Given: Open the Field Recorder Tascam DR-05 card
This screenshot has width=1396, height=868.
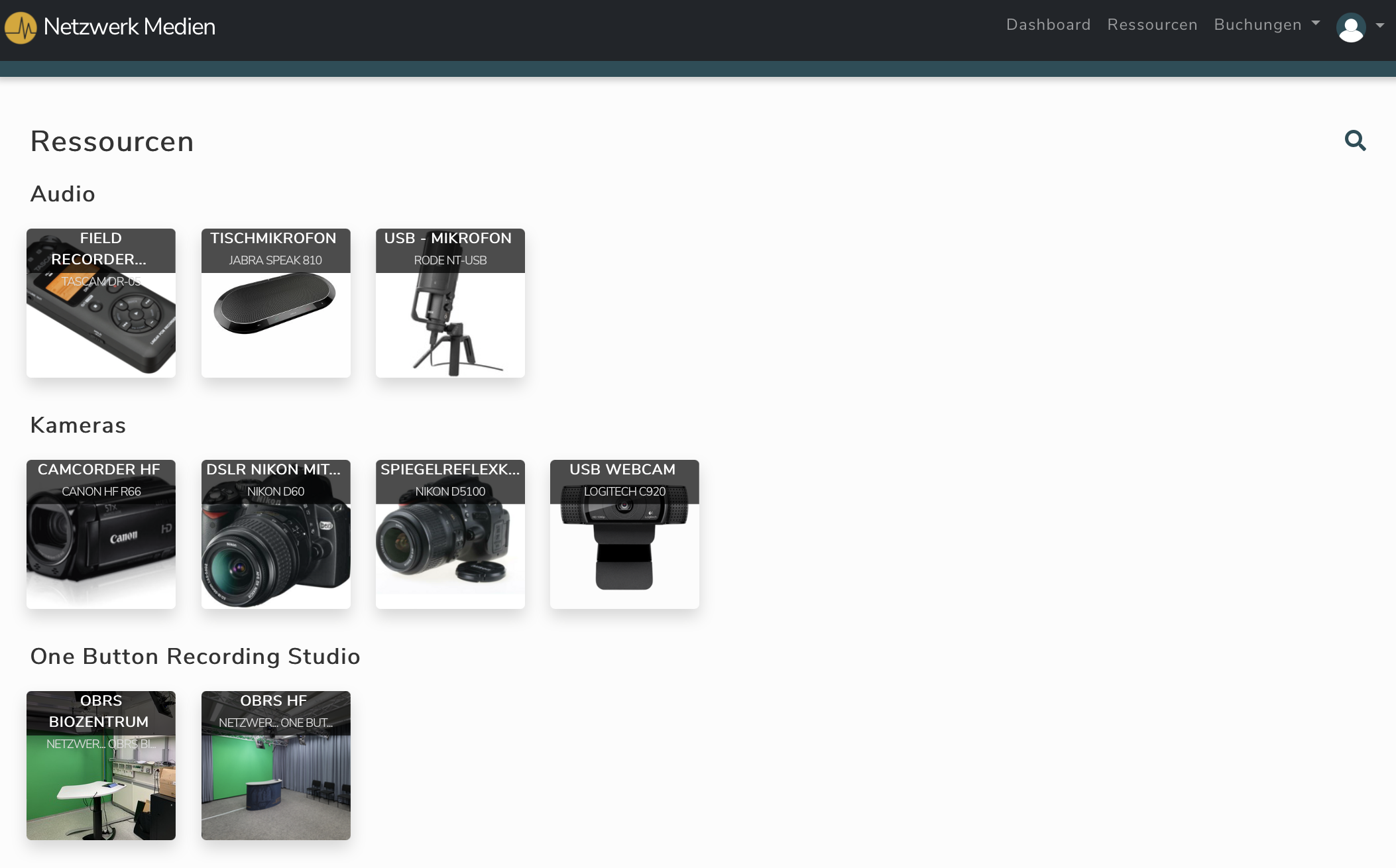Looking at the screenshot, I should tap(101, 303).
